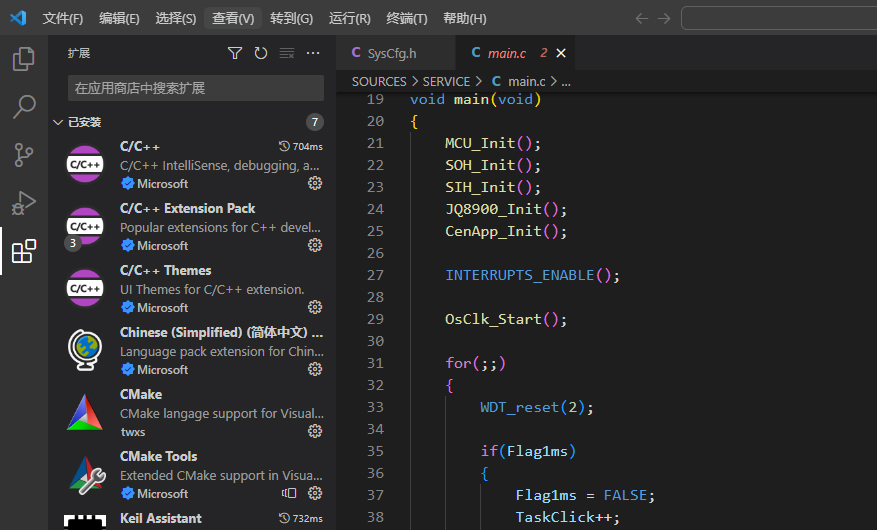
Task: Open extensions panel more actions menu
Action: [x=313, y=53]
